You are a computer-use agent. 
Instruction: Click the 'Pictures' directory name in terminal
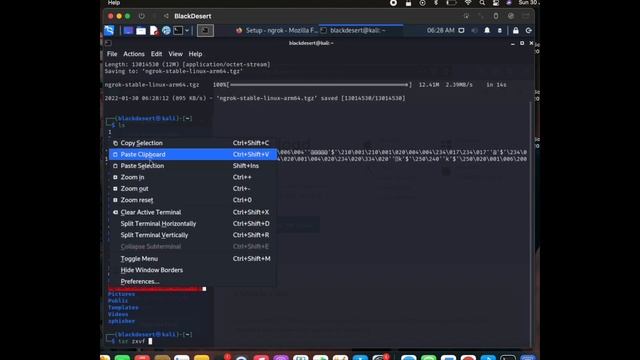(x=121, y=294)
